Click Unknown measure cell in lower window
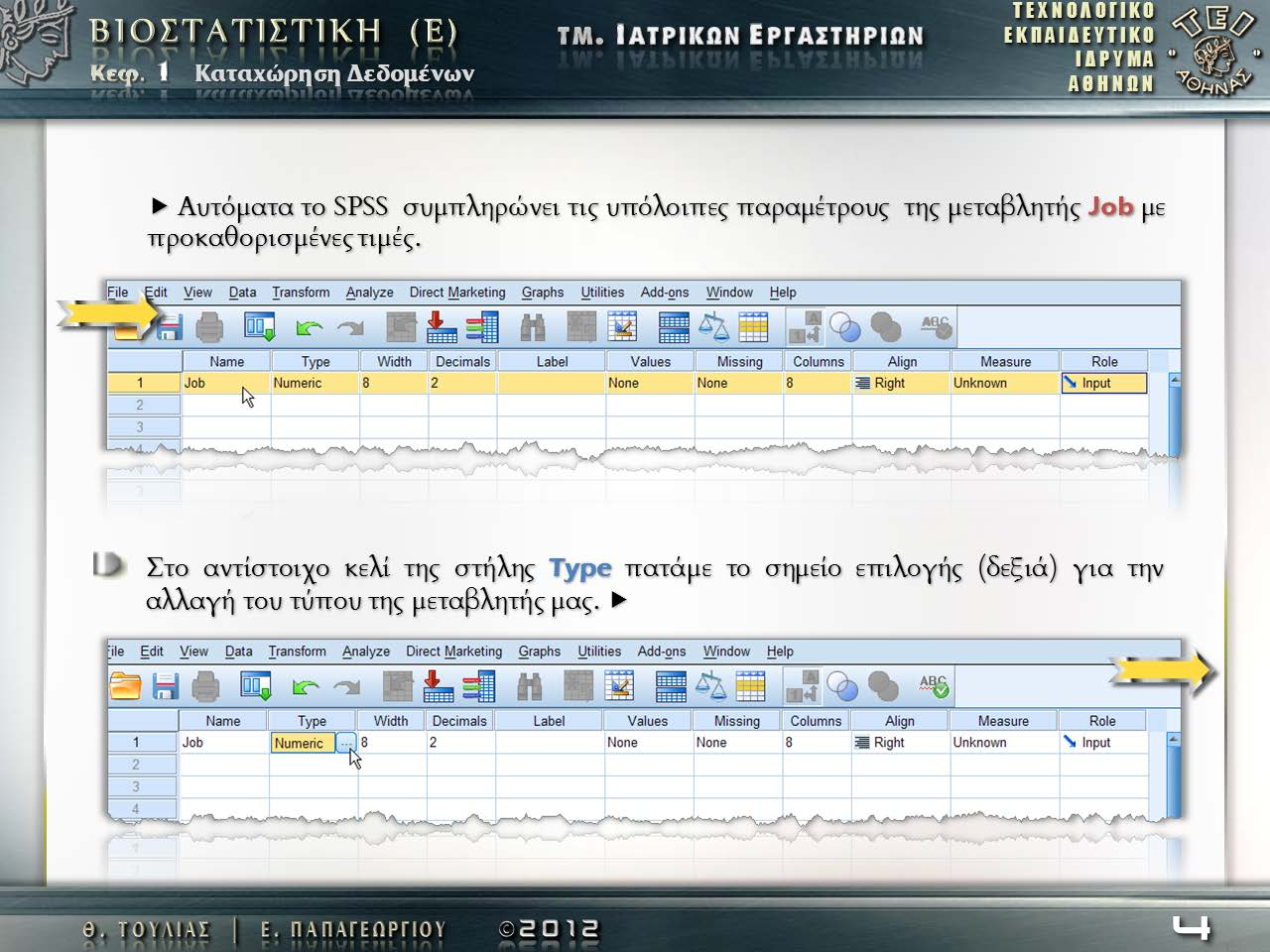 1003,743
